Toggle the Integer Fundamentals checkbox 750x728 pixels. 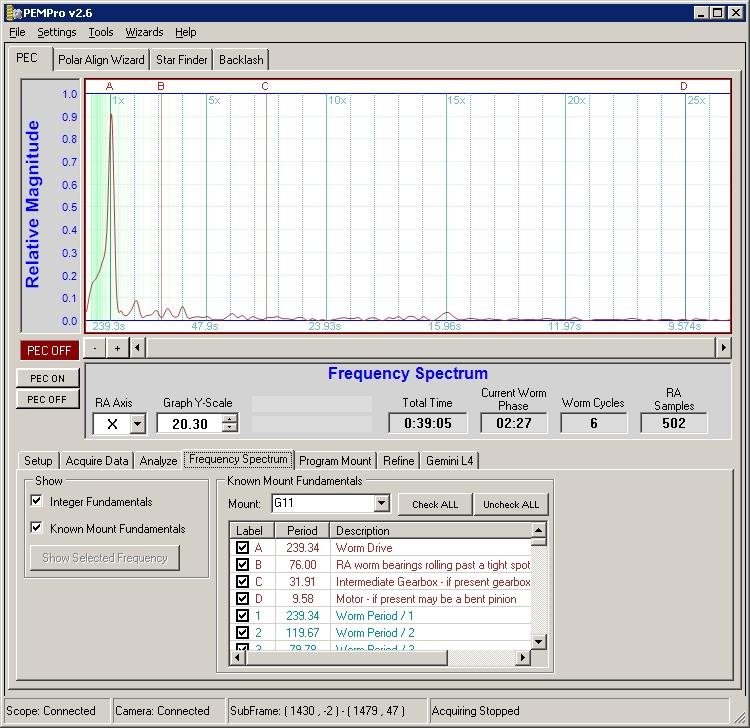click(x=36, y=501)
